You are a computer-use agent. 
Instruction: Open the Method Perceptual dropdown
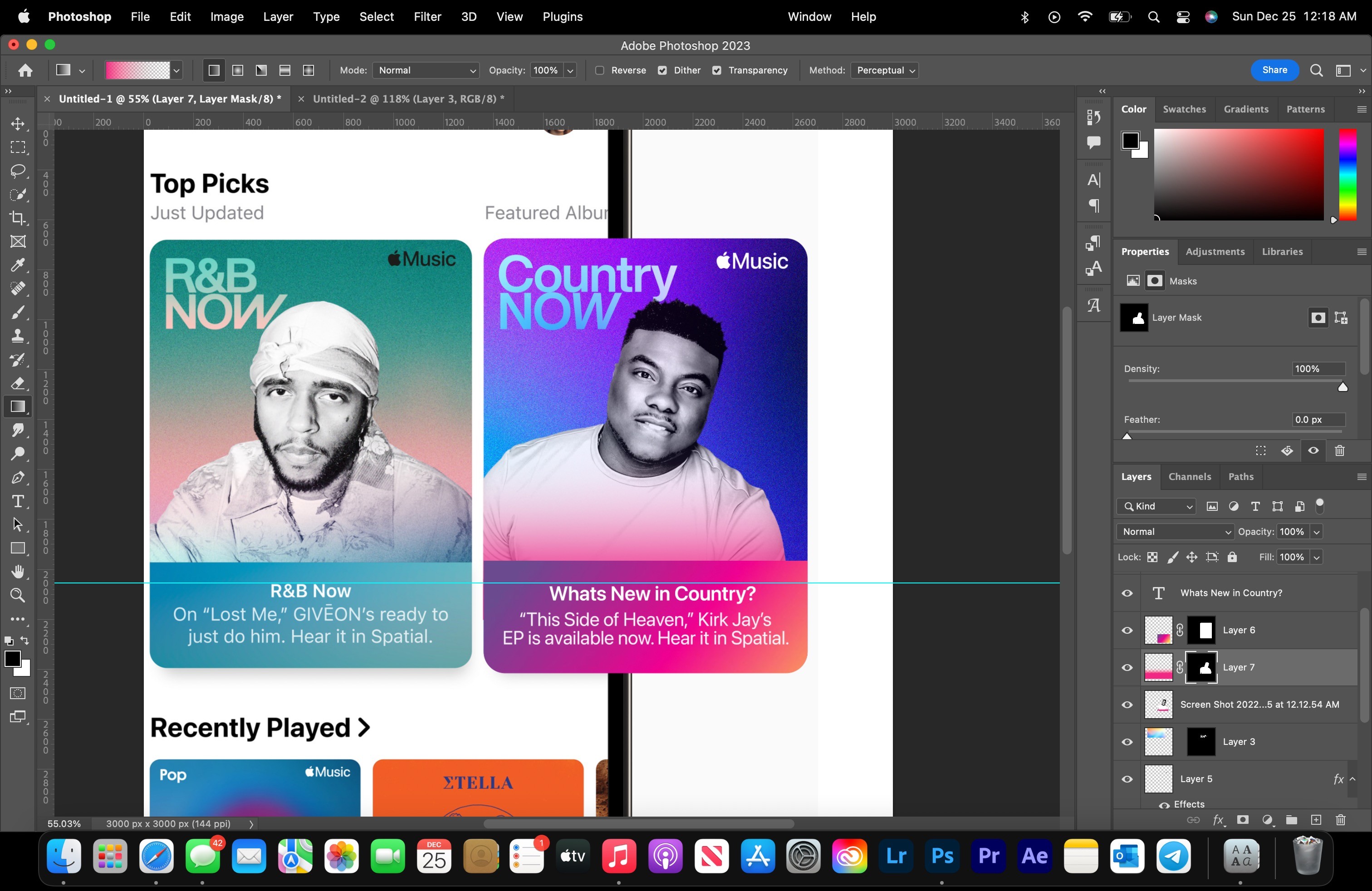click(884, 70)
